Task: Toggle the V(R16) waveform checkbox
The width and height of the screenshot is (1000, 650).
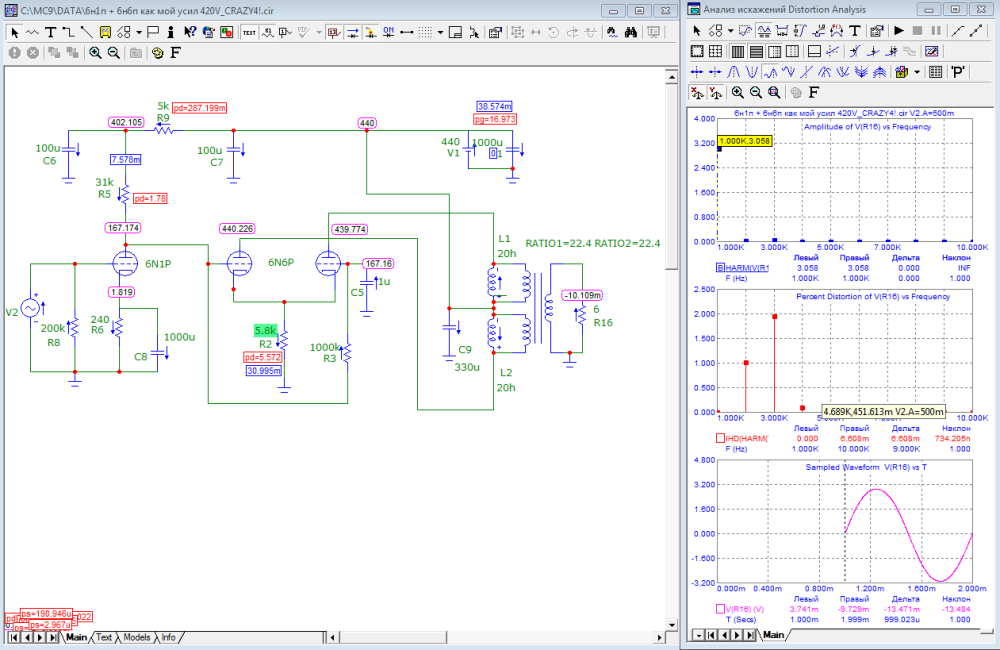Action: 720,608
